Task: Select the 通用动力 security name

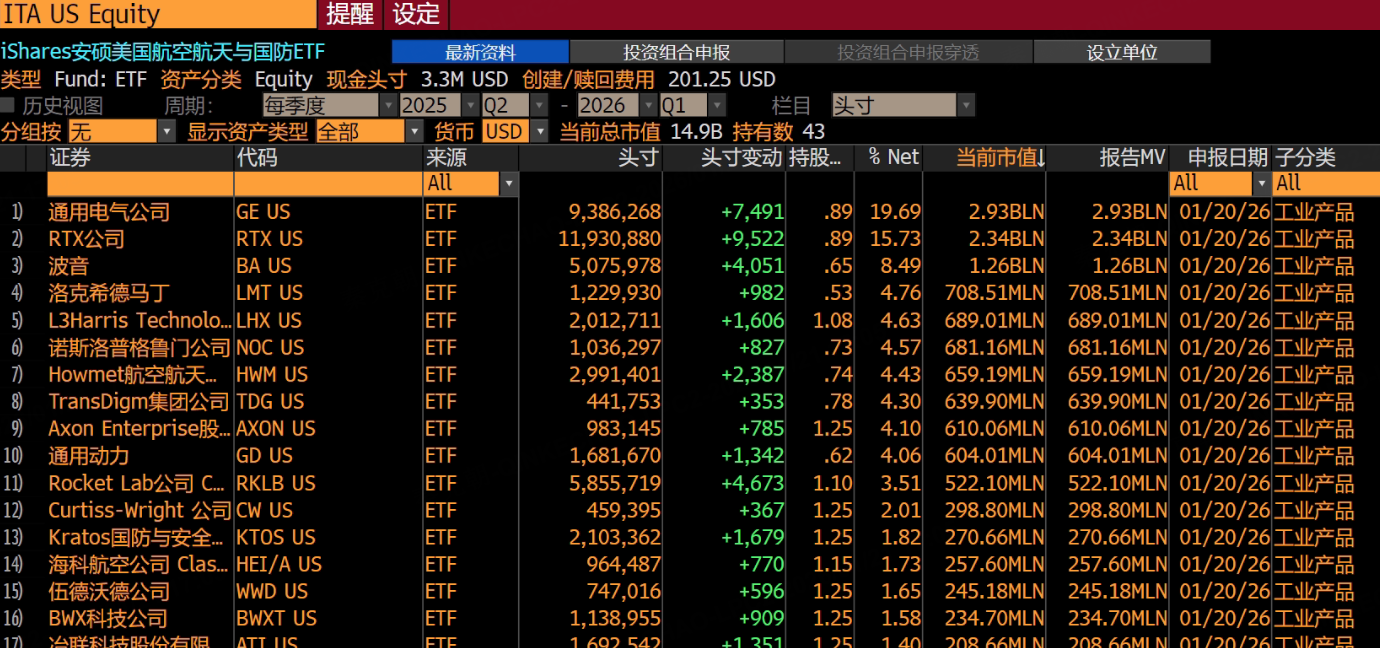Action: point(89,455)
